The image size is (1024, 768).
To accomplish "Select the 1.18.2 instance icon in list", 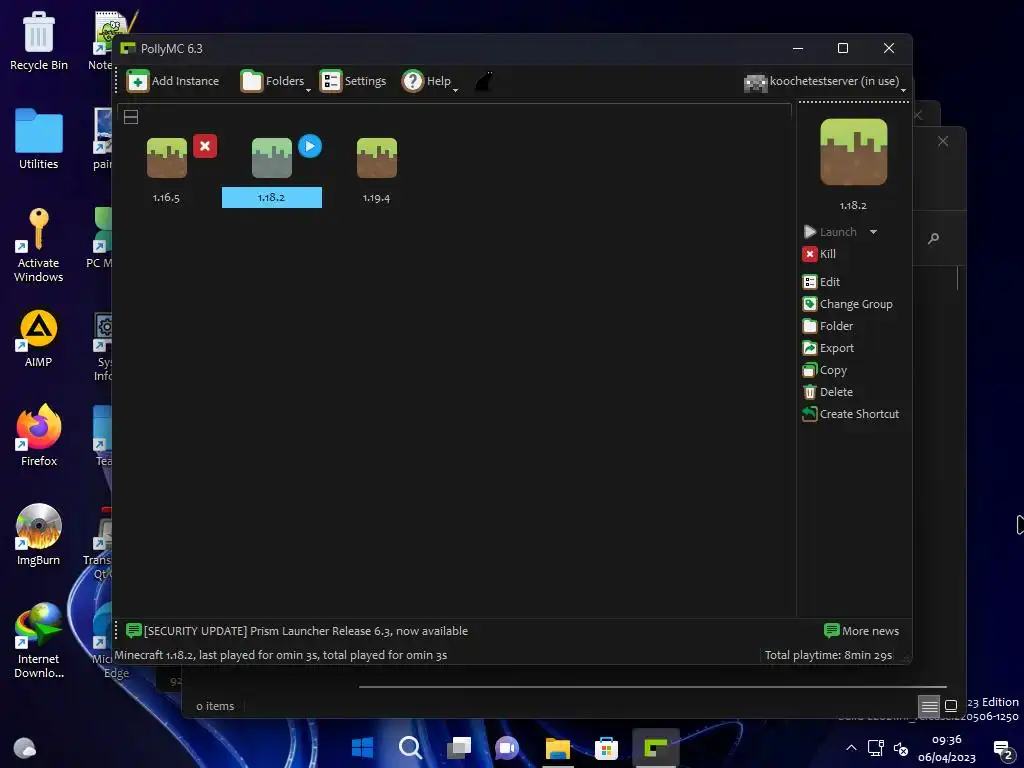I will [272, 158].
